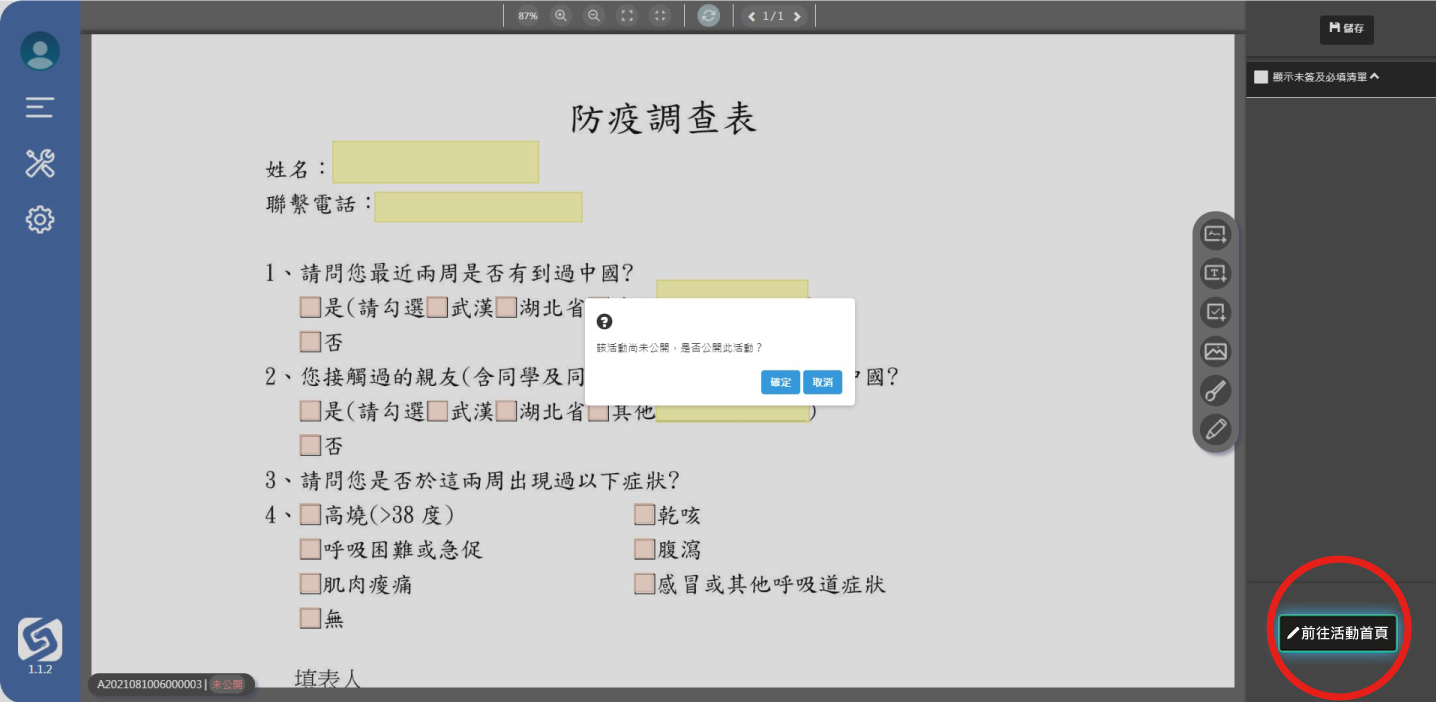The width and height of the screenshot is (1436, 702).
Task: Click the refresh icon in top toolbar
Action: 708,16
